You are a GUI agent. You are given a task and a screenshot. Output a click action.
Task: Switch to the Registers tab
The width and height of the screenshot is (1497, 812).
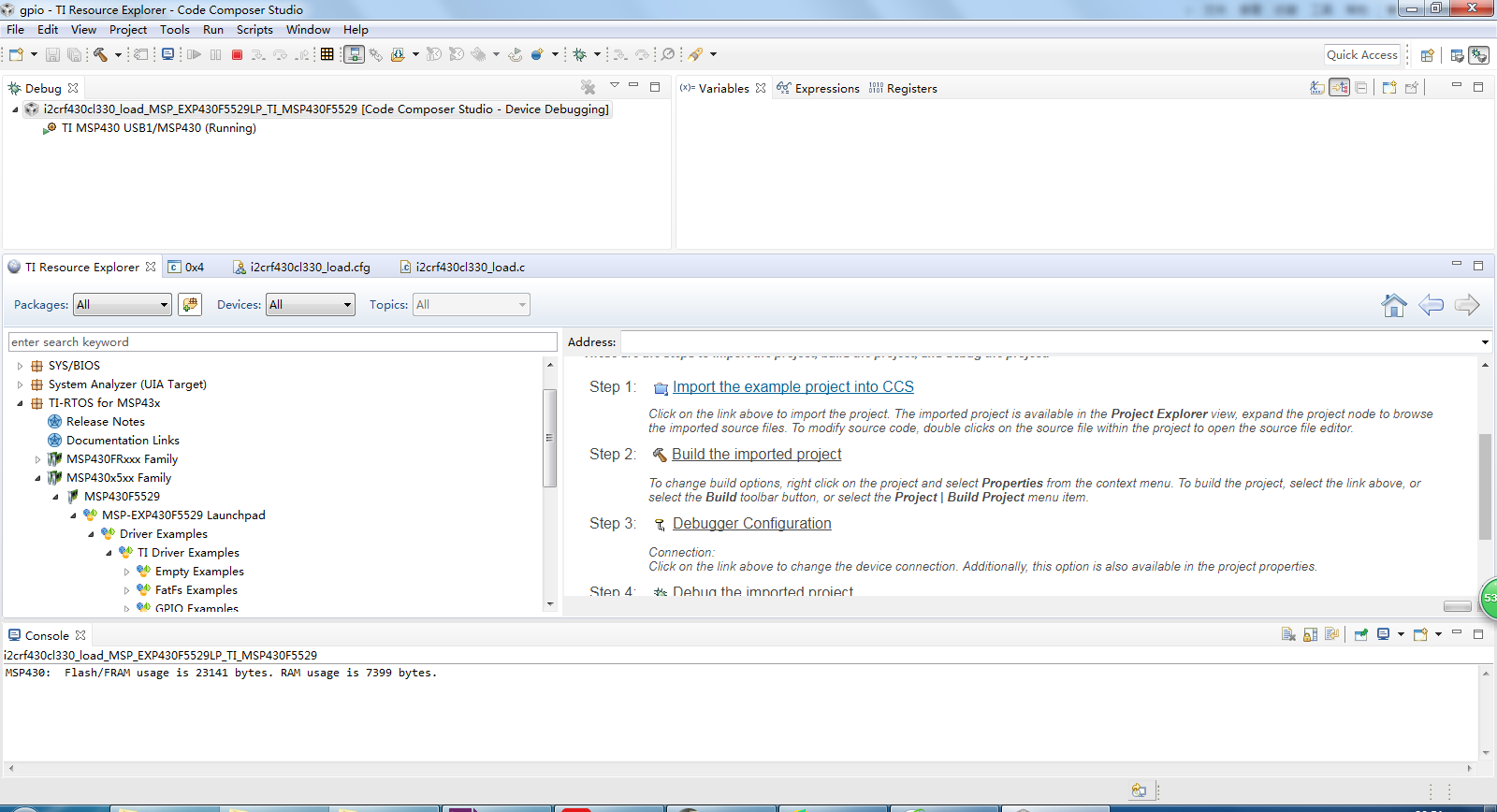coord(903,88)
